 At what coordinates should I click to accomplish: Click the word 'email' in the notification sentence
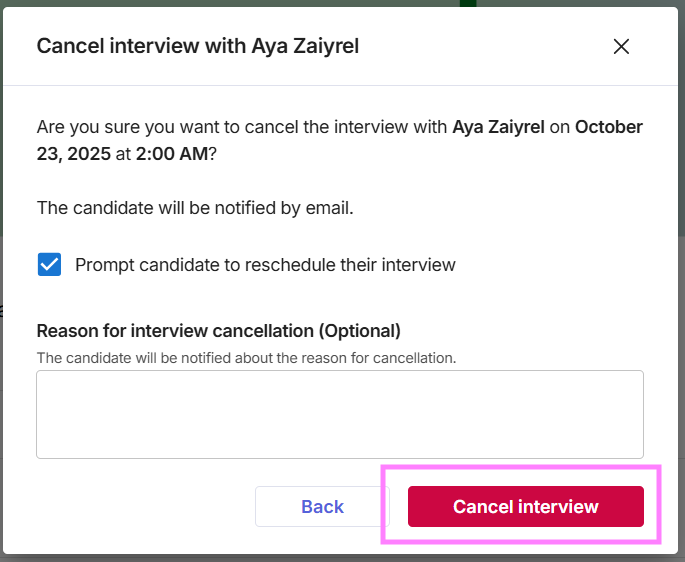coord(331,208)
